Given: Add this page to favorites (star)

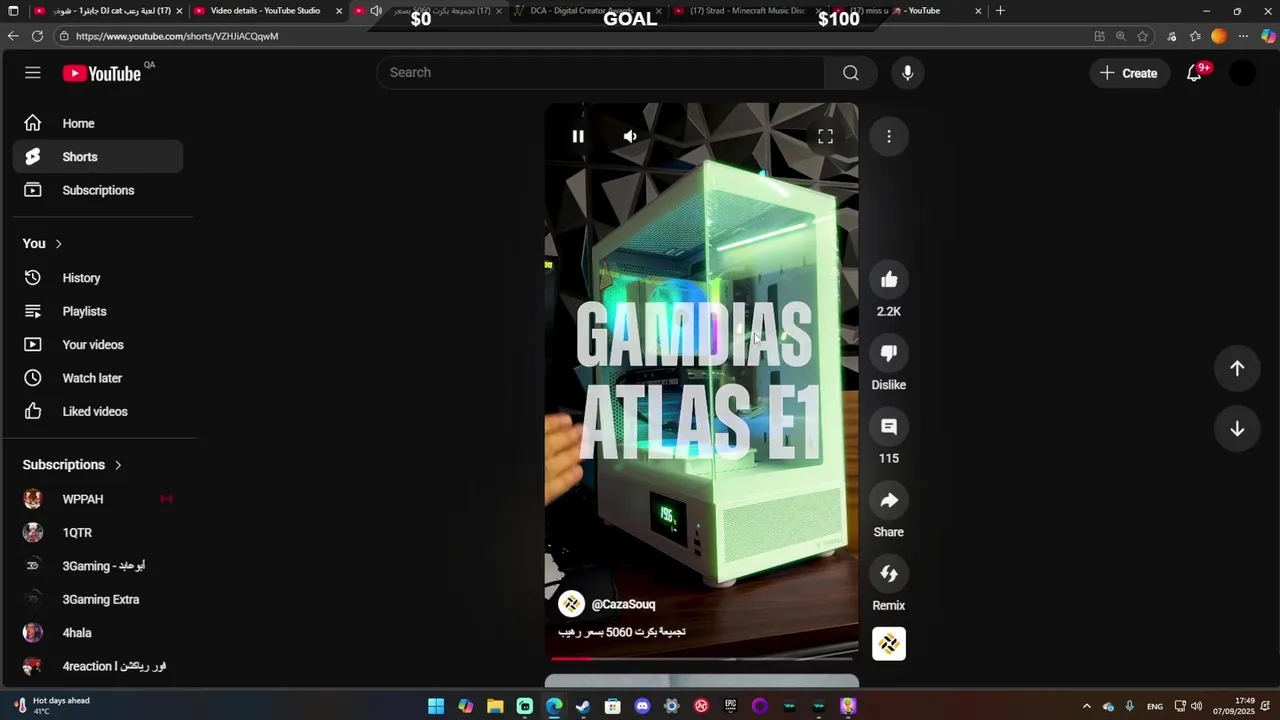Looking at the screenshot, I should click(1142, 36).
